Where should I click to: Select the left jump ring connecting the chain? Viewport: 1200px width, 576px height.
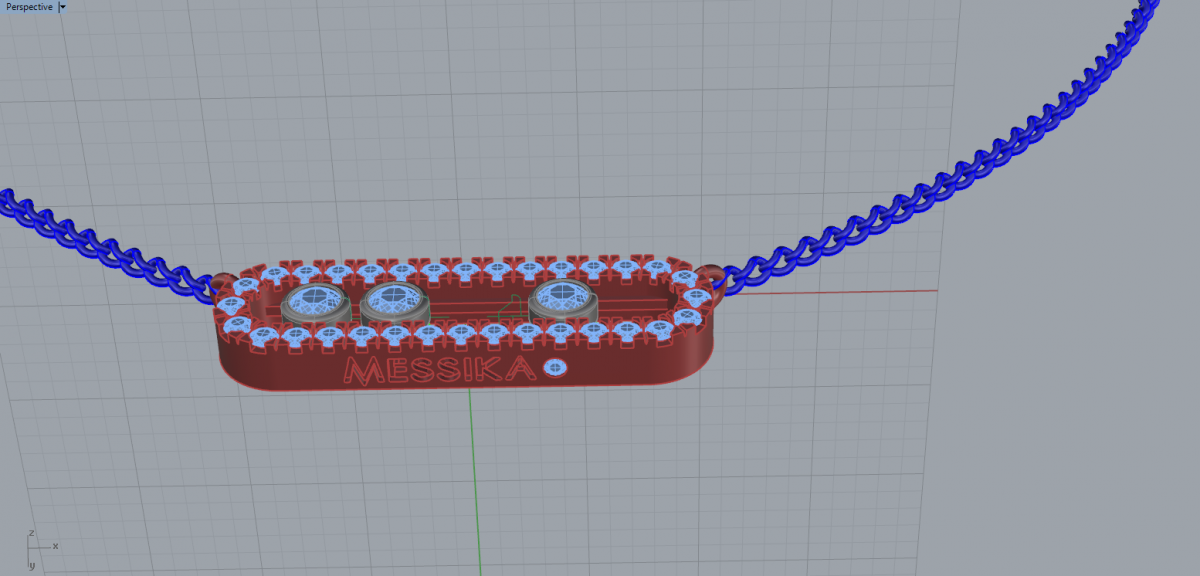221,282
